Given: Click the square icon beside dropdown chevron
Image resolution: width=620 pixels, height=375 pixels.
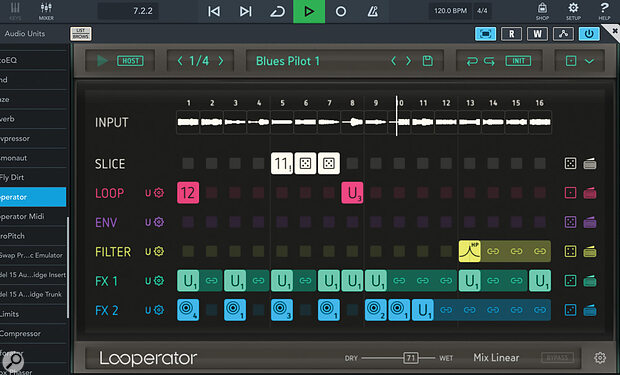Looking at the screenshot, I should (571, 61).
